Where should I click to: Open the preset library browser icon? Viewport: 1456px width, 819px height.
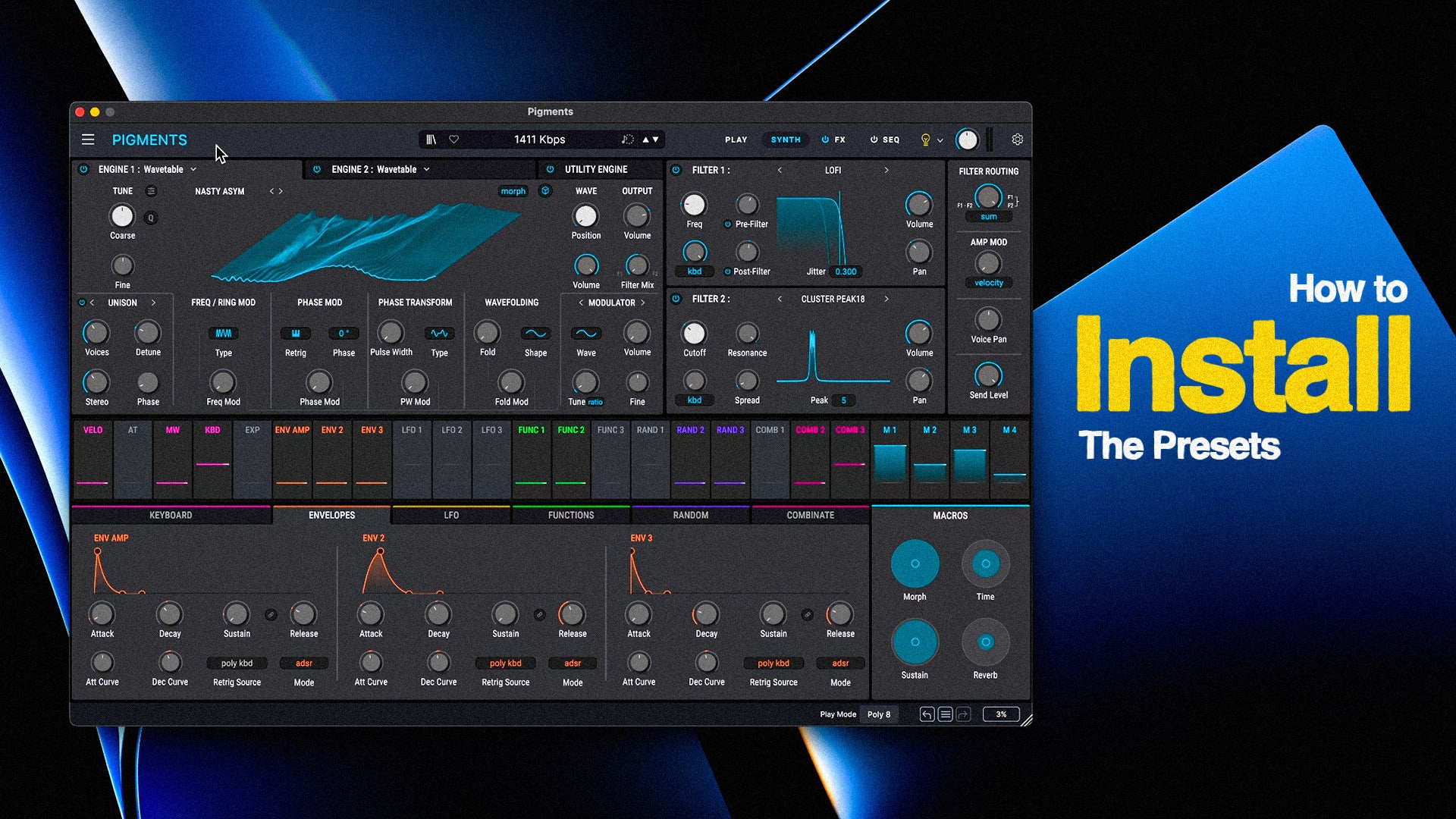coord(431,140)
